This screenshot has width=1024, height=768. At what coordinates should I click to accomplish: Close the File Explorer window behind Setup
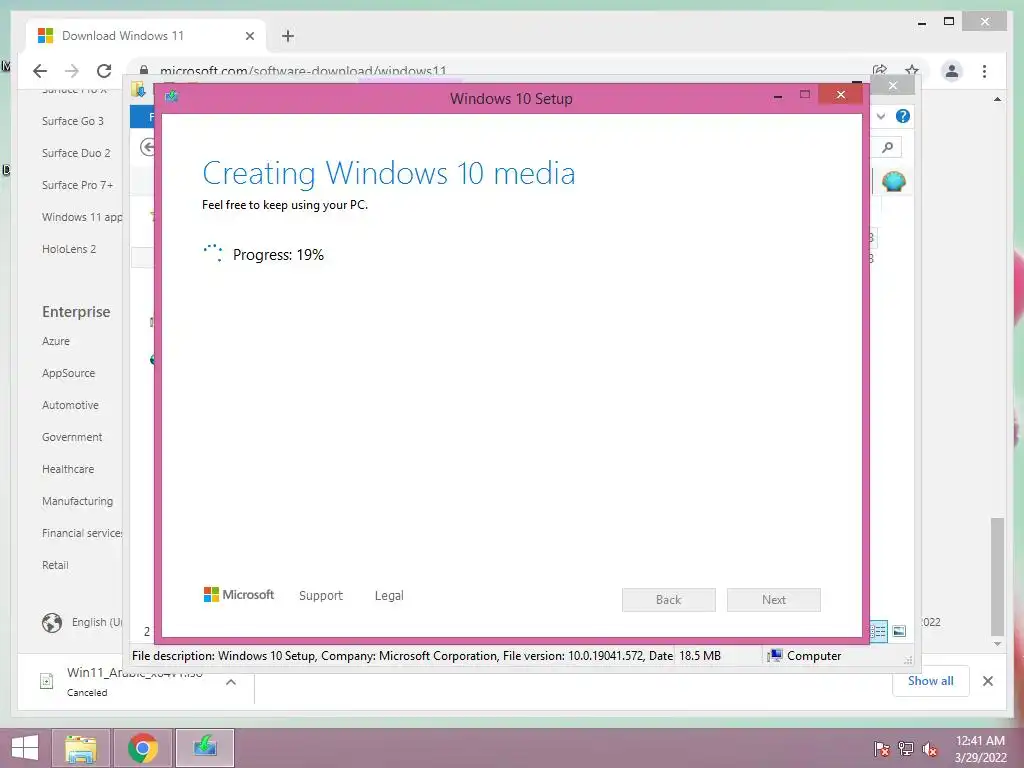coord(893,86)
